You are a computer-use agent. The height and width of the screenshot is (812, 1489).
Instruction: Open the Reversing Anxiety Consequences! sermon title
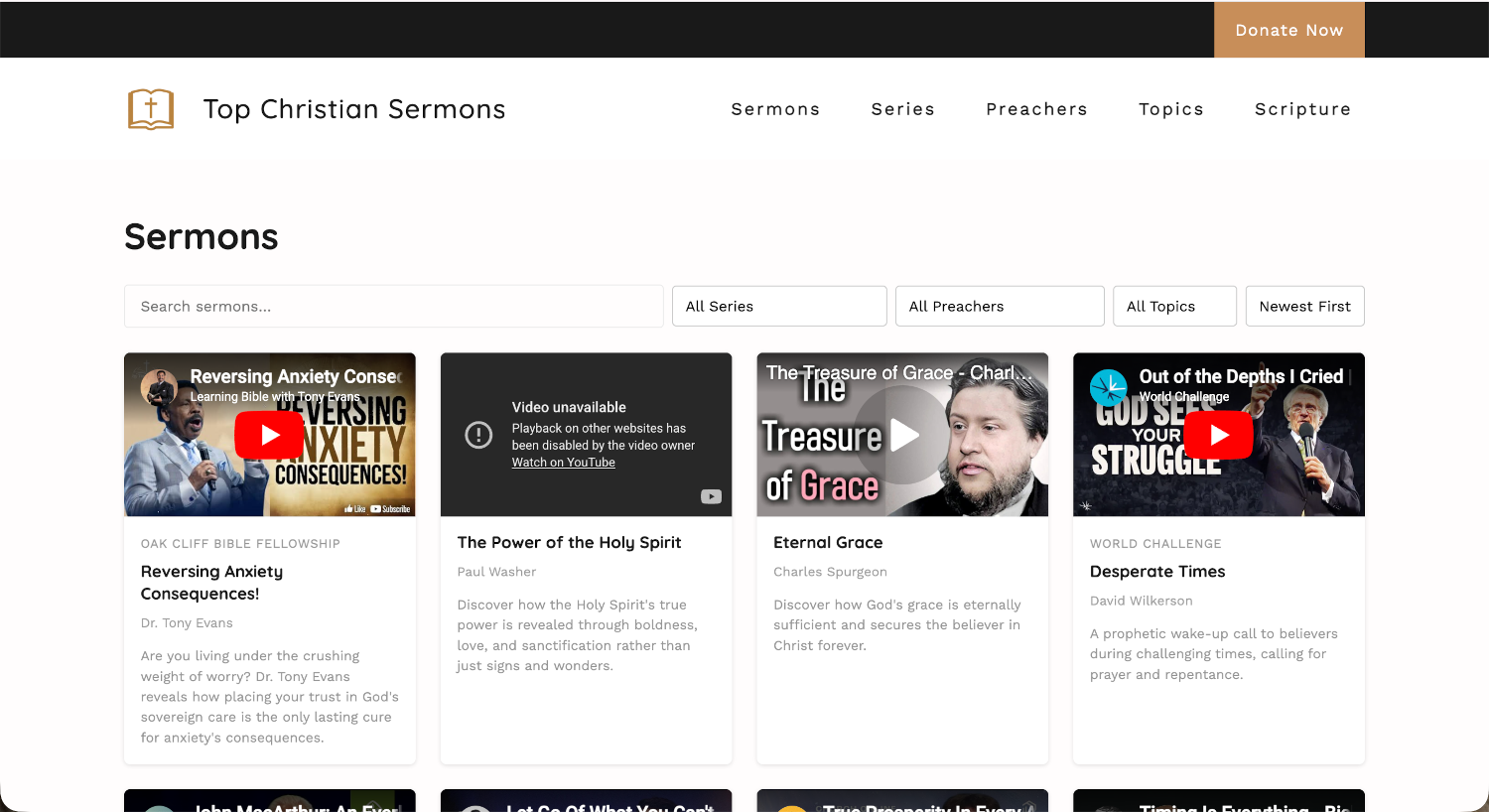pyautogui.click(x=211, y=583)
